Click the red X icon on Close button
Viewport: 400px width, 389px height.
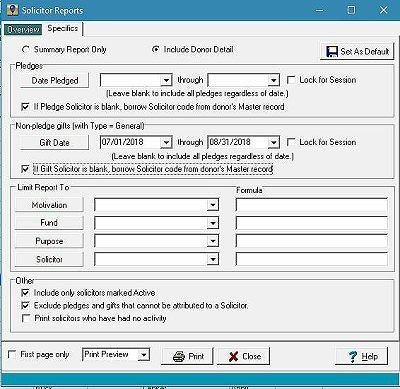[234, 357]
